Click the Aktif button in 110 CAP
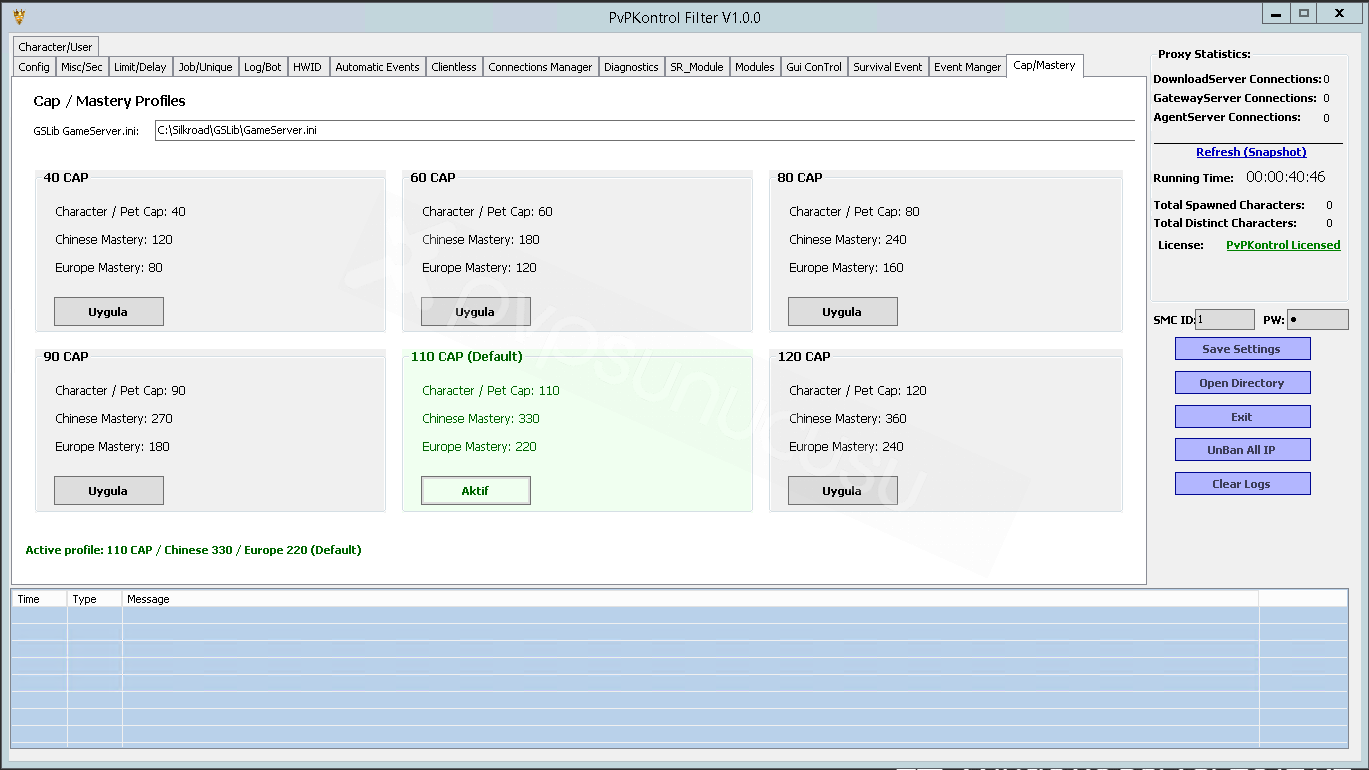The height and width of the screenshot is (770, 1369). pos(475,491)
